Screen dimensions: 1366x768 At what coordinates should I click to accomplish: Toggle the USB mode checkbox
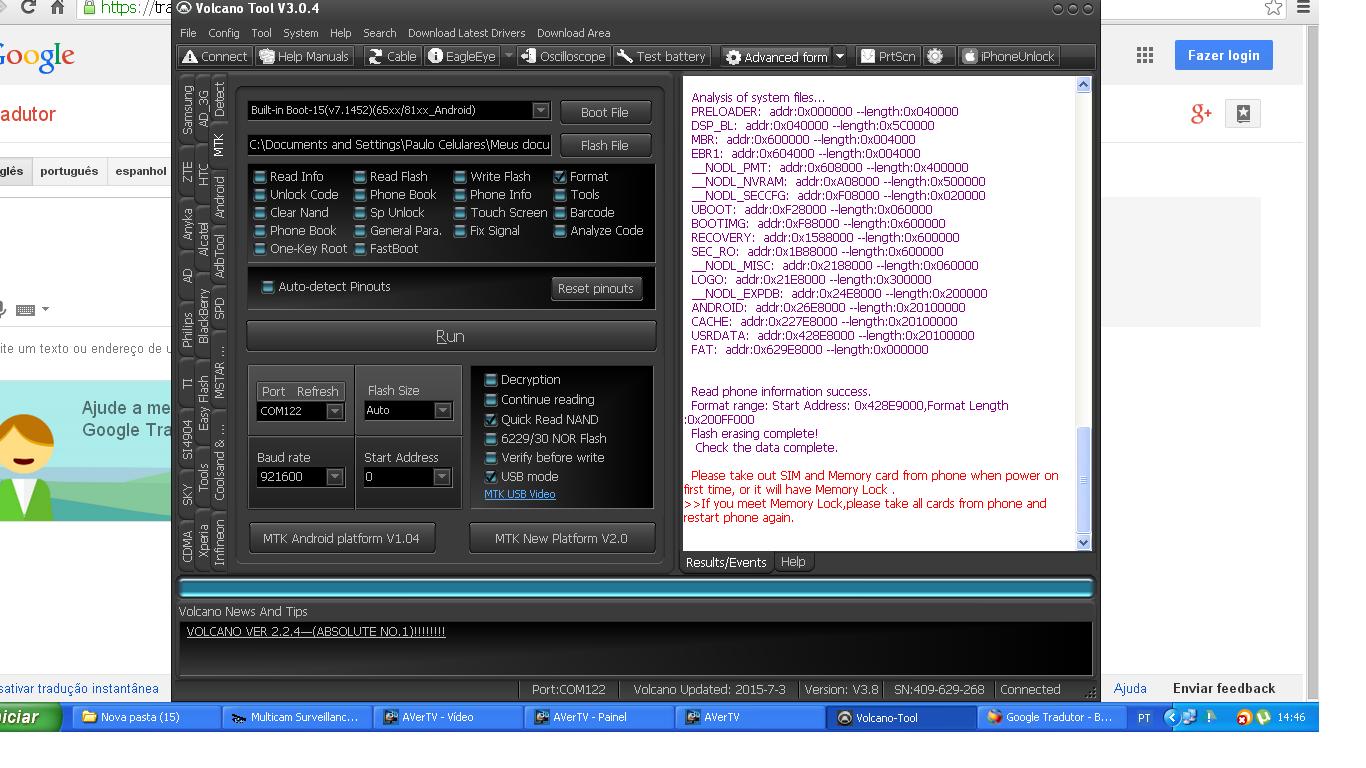pyautogui.click(x=491, y=477)
